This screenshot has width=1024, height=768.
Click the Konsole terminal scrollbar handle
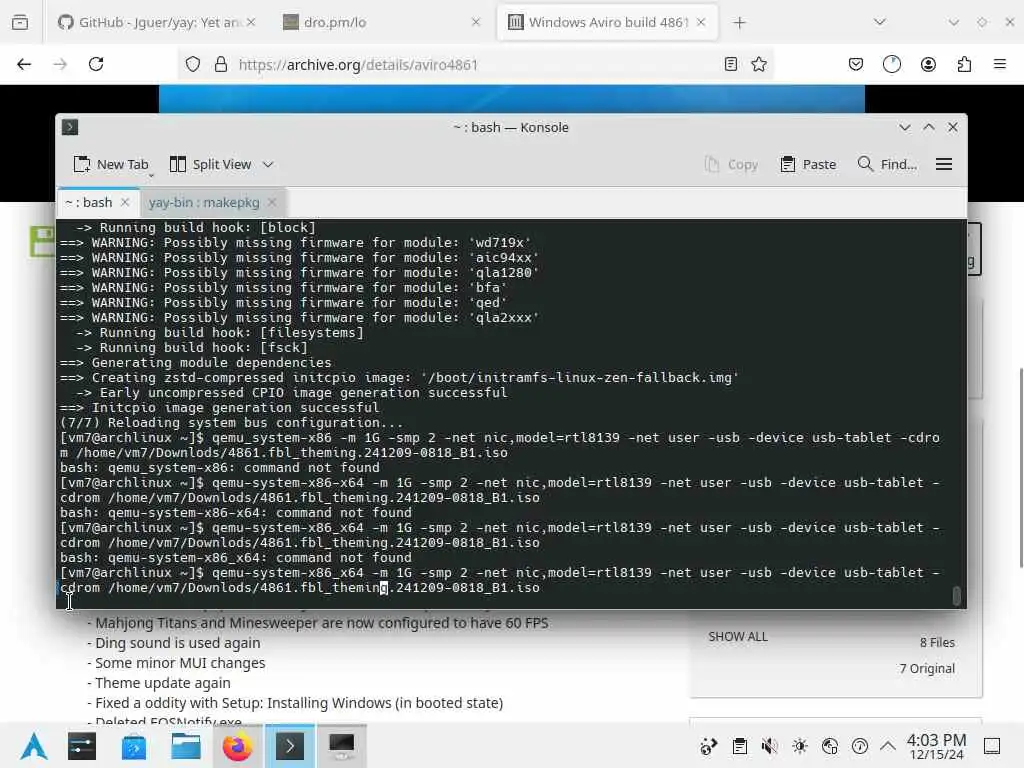(957, 596)
